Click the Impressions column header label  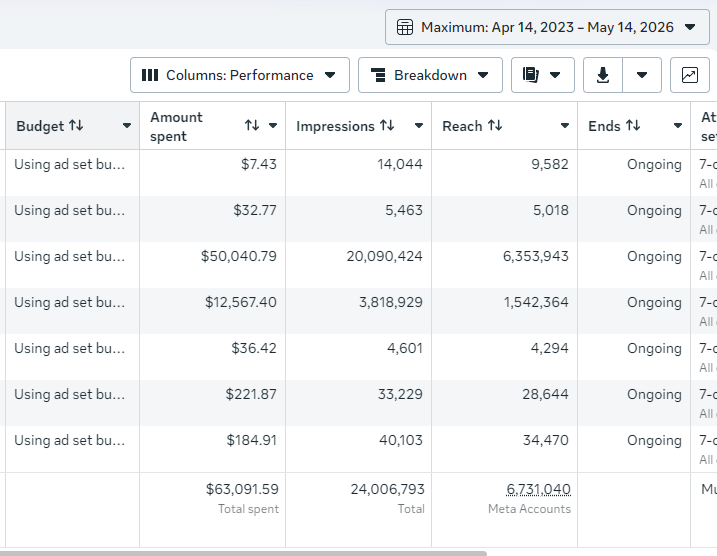(335, 126)
